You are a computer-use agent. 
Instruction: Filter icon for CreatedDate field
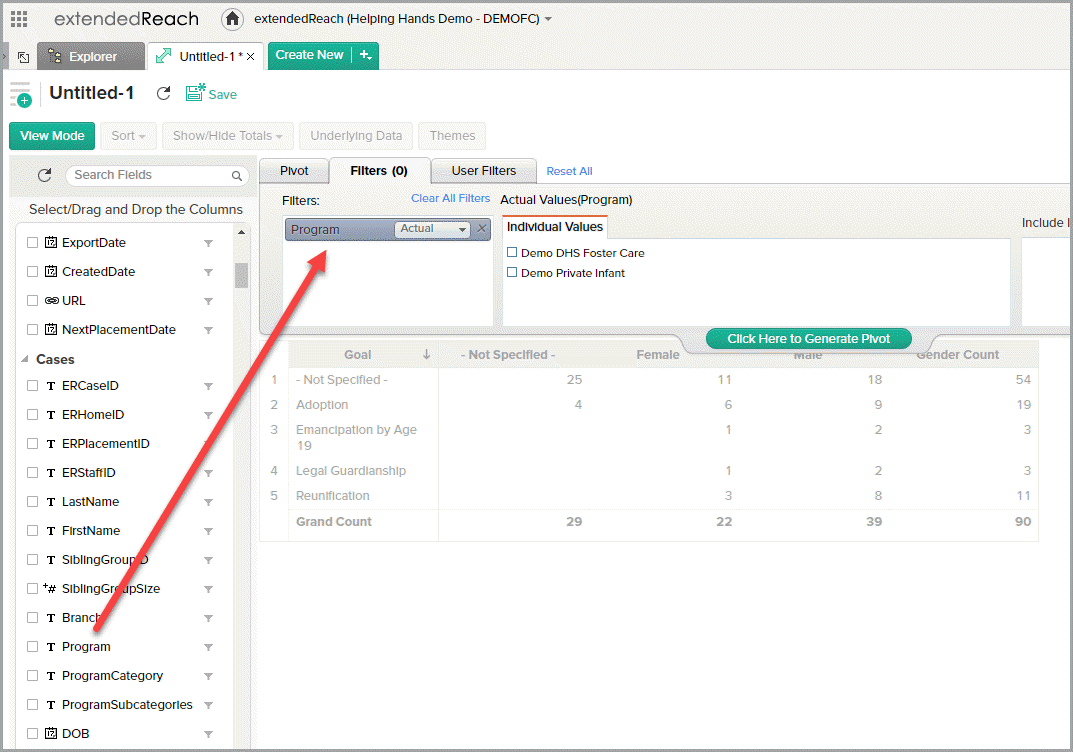click(208, 272)
